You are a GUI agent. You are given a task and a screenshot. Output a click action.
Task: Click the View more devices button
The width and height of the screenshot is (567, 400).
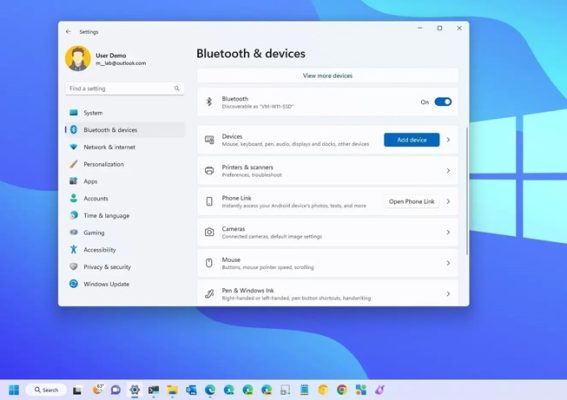pyautogui.click(x=328, y=76)
